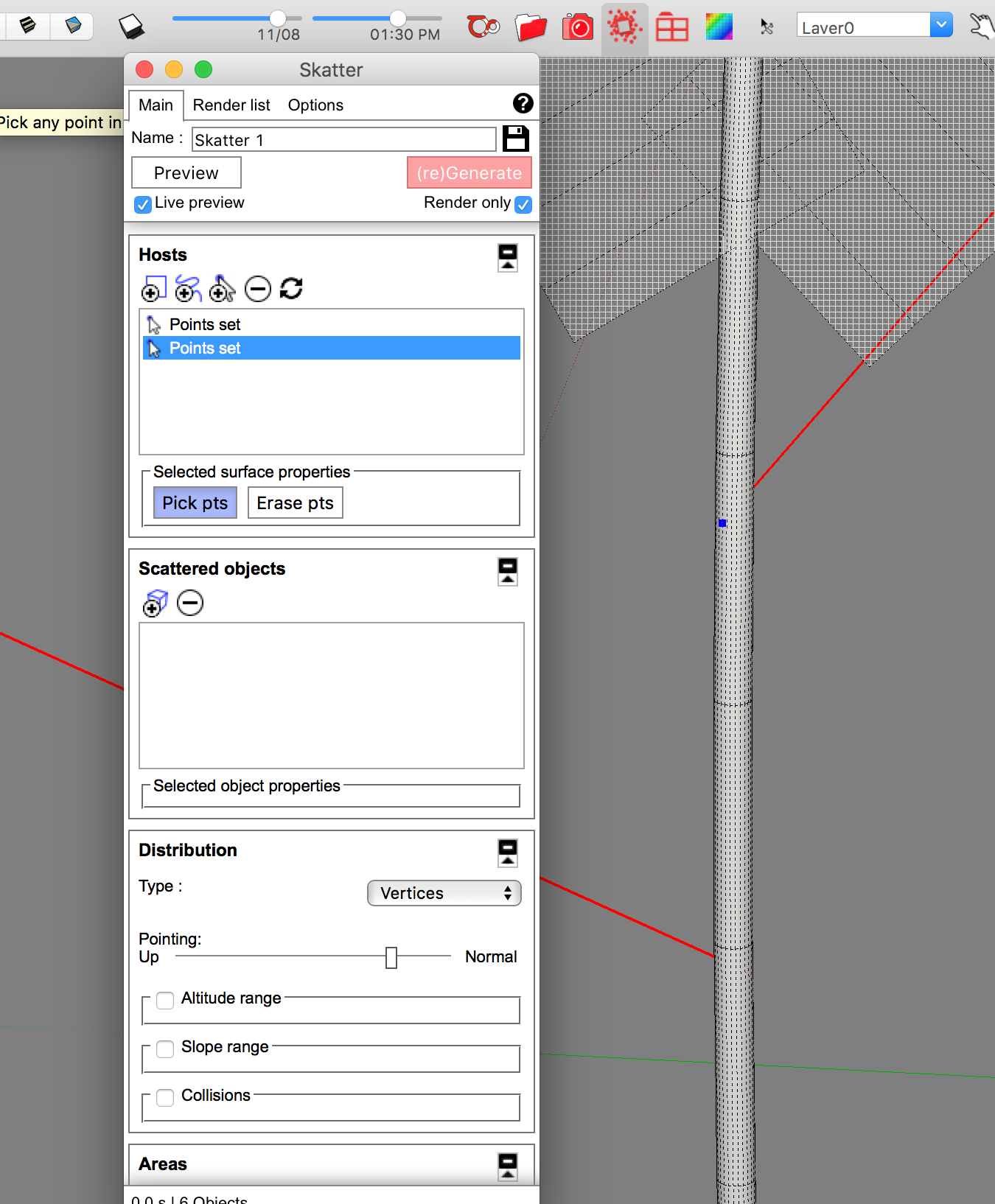Open the Distribution Type Vertices dropdown
Viewport: 995px width, 1204px height.
coord(444,893)
